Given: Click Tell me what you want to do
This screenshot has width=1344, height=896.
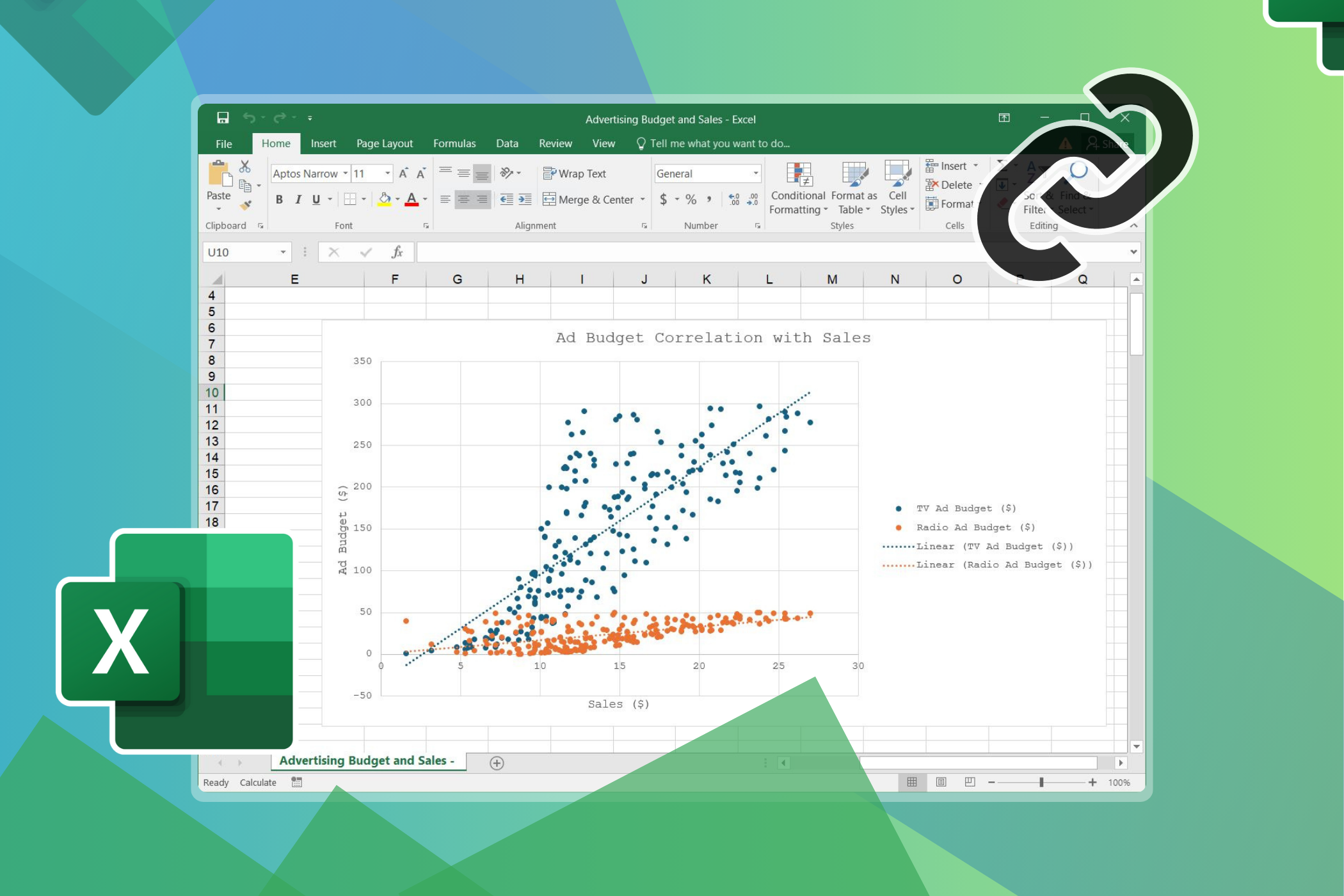Looking at the screenshot, I should click(712, 143).
